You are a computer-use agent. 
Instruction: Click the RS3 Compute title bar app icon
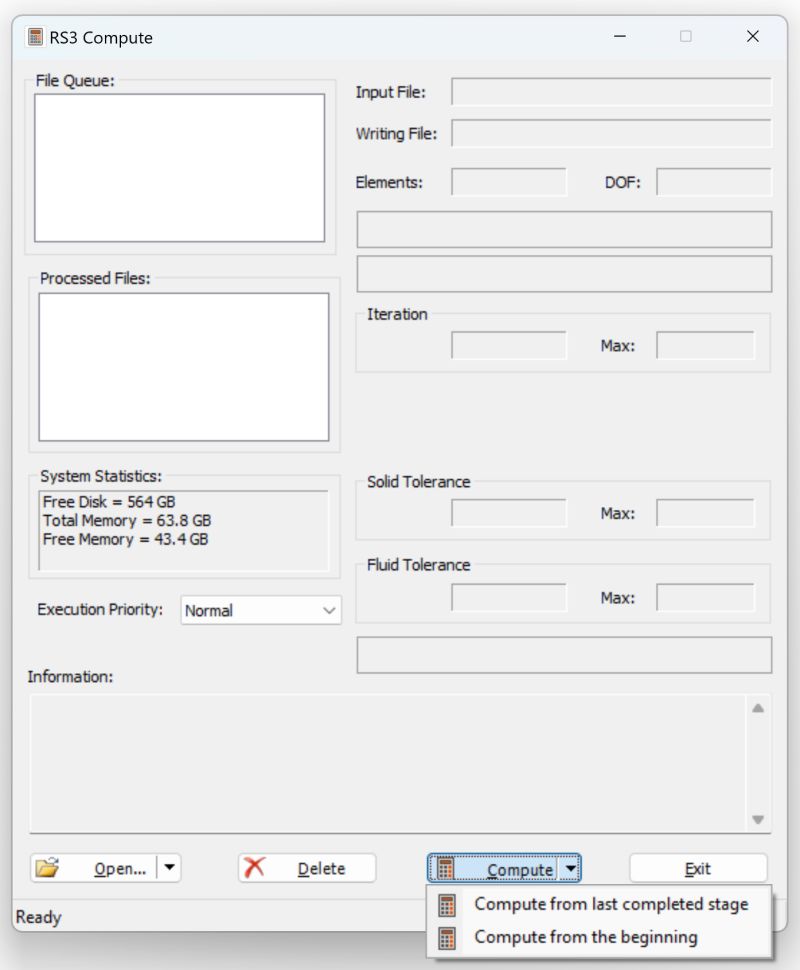(x=35, y=37)
